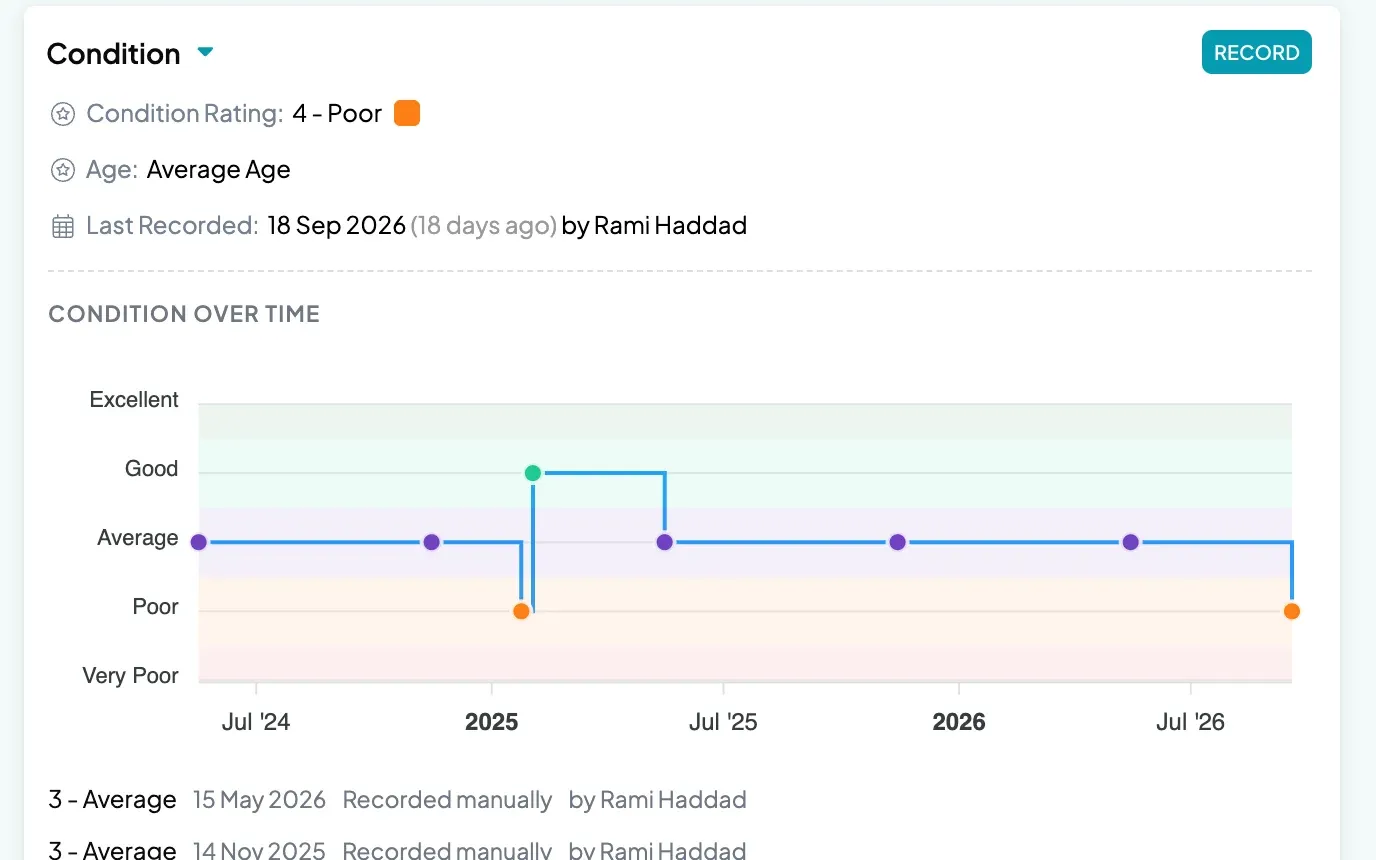Click "Recorded manually" in the 15 May 2026 row
This screenshot has width=1376, height=860.
[447, 800]
